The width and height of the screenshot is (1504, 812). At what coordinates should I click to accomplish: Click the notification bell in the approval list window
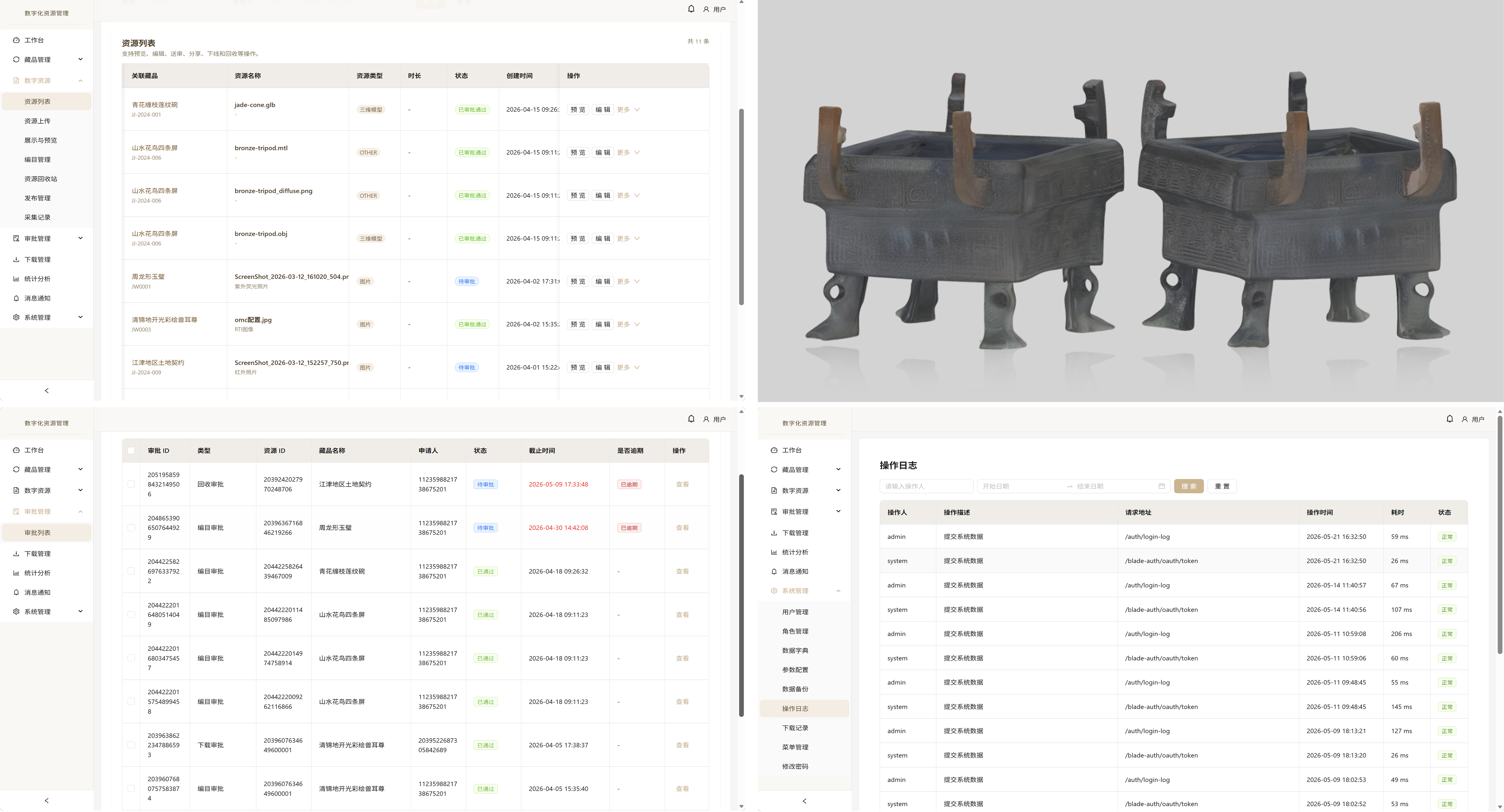click(x=691, y=418)
